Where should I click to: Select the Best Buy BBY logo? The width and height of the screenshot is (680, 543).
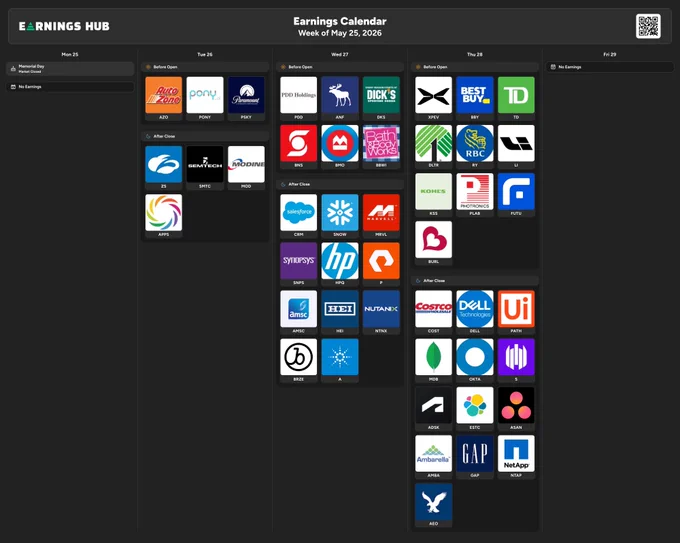click(474, 95)
